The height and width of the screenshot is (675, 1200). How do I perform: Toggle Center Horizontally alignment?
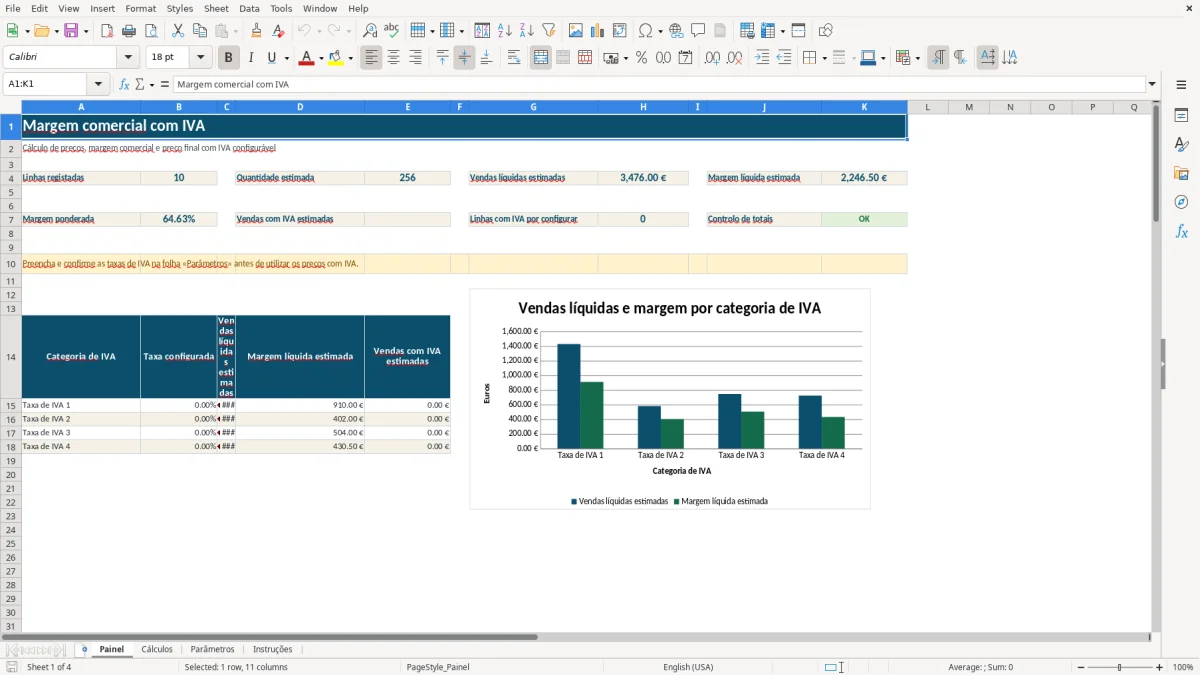tap(393, 58)
